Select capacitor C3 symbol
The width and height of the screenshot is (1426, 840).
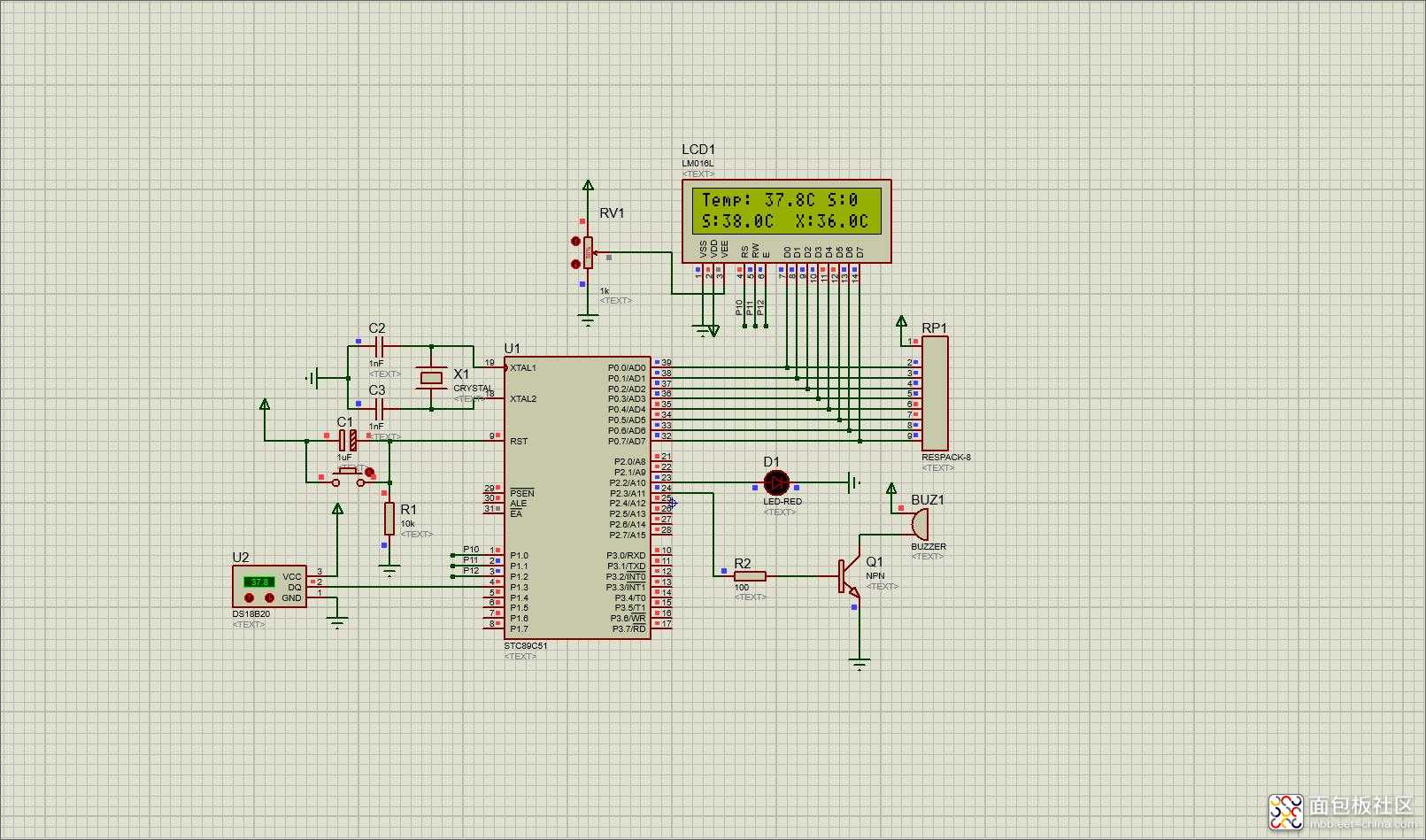[379, 409]
